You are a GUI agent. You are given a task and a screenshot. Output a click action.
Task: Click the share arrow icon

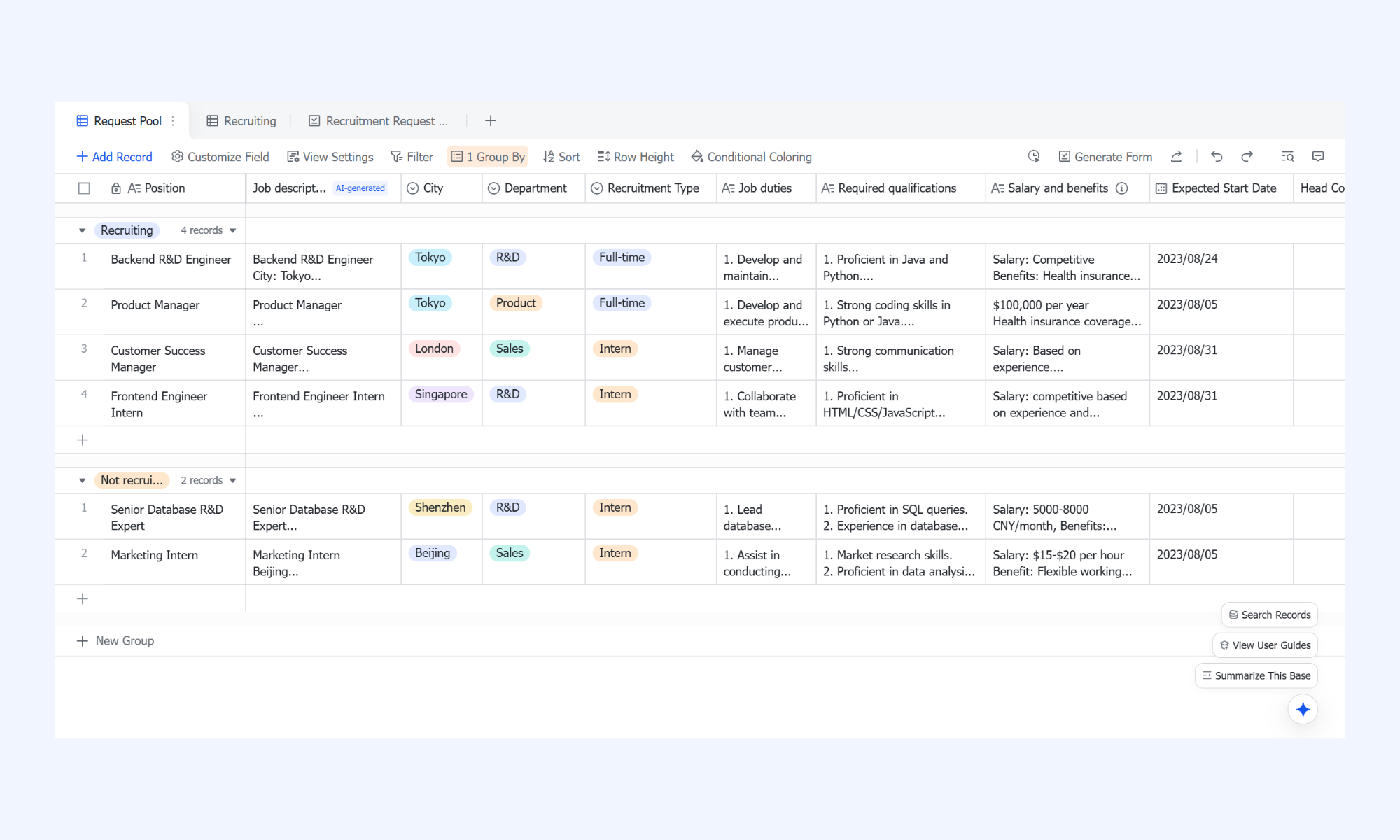pyautogui.click(x=1176, y=157)
